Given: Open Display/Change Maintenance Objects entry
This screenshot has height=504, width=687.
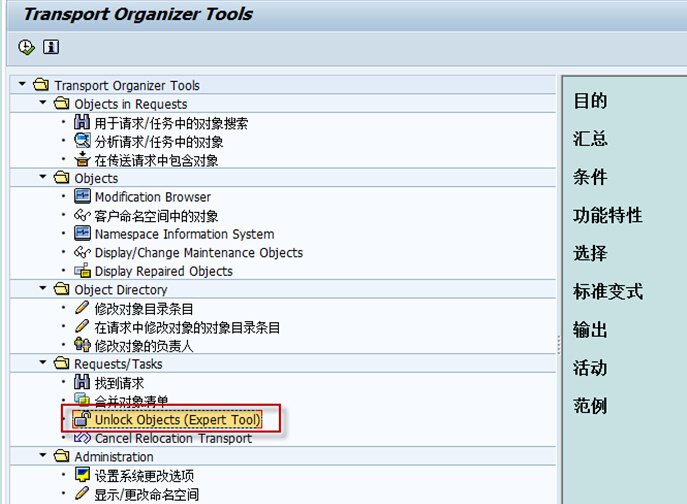Looking at the screenshot, I should [x=199, y=253].
